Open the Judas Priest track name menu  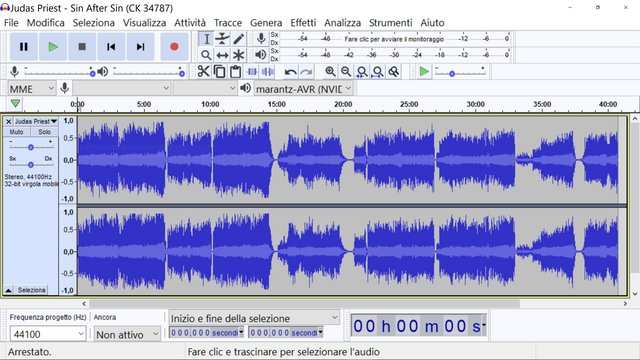point(36,122)
